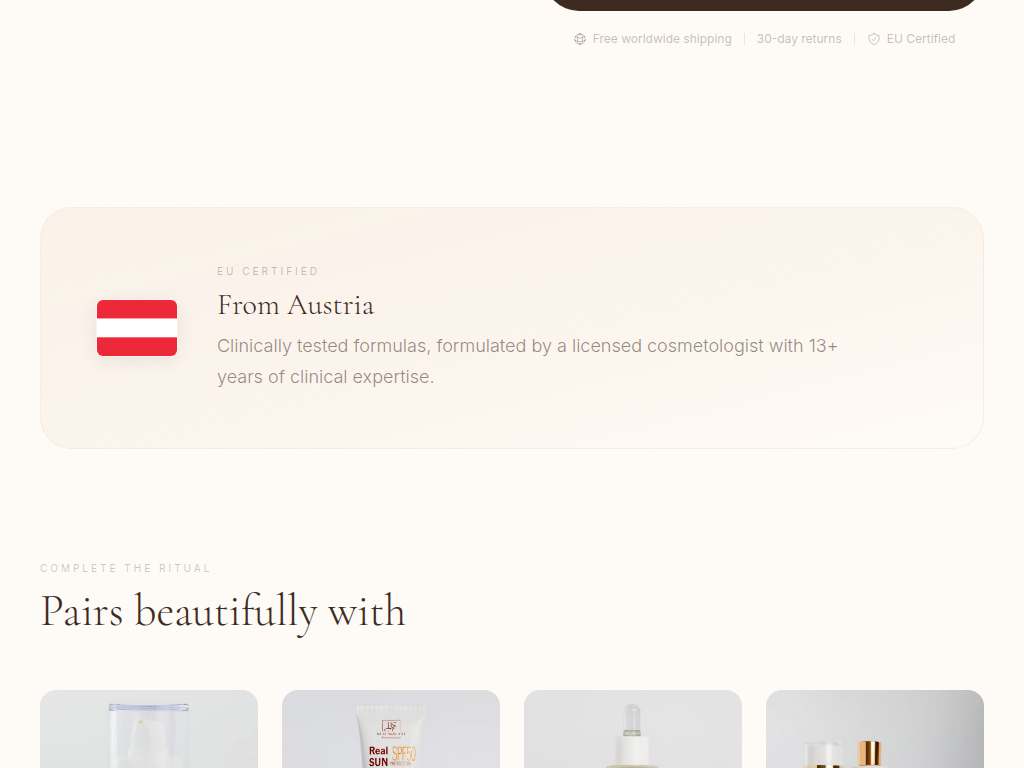This screenshot has height=768, width=1024.
Task: Open the Real Sun SPF50 product card
Action: [x=391, y=729]
